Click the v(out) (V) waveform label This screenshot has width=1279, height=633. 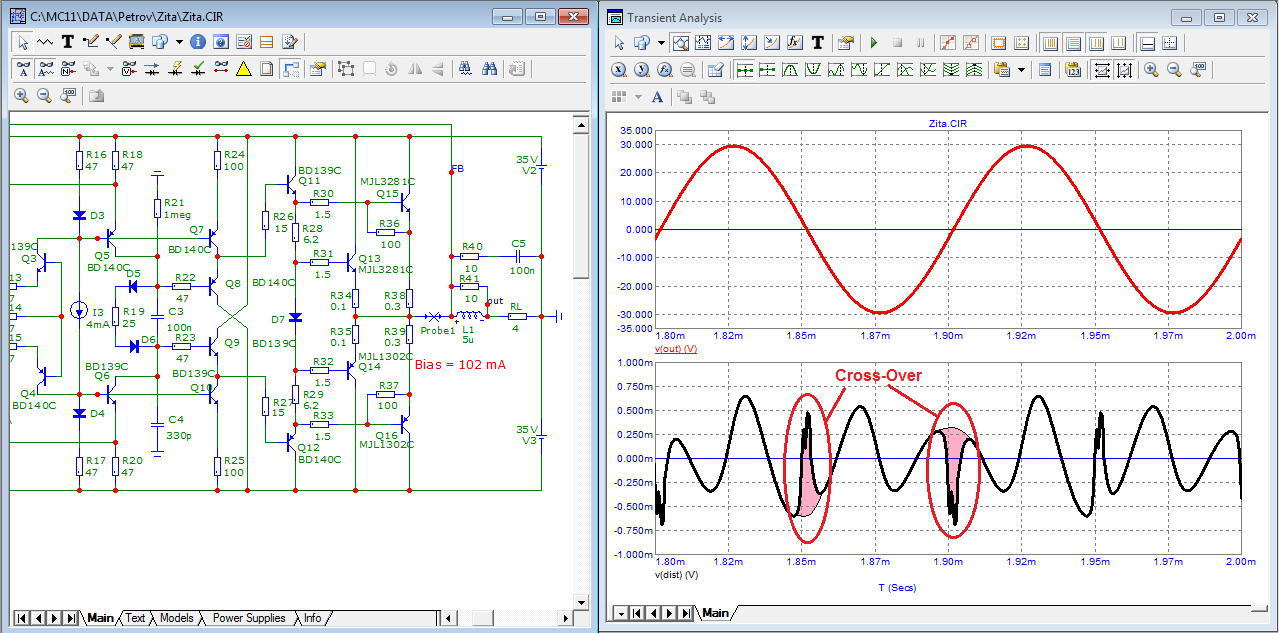pyautogui.click(x=677, y=348)
